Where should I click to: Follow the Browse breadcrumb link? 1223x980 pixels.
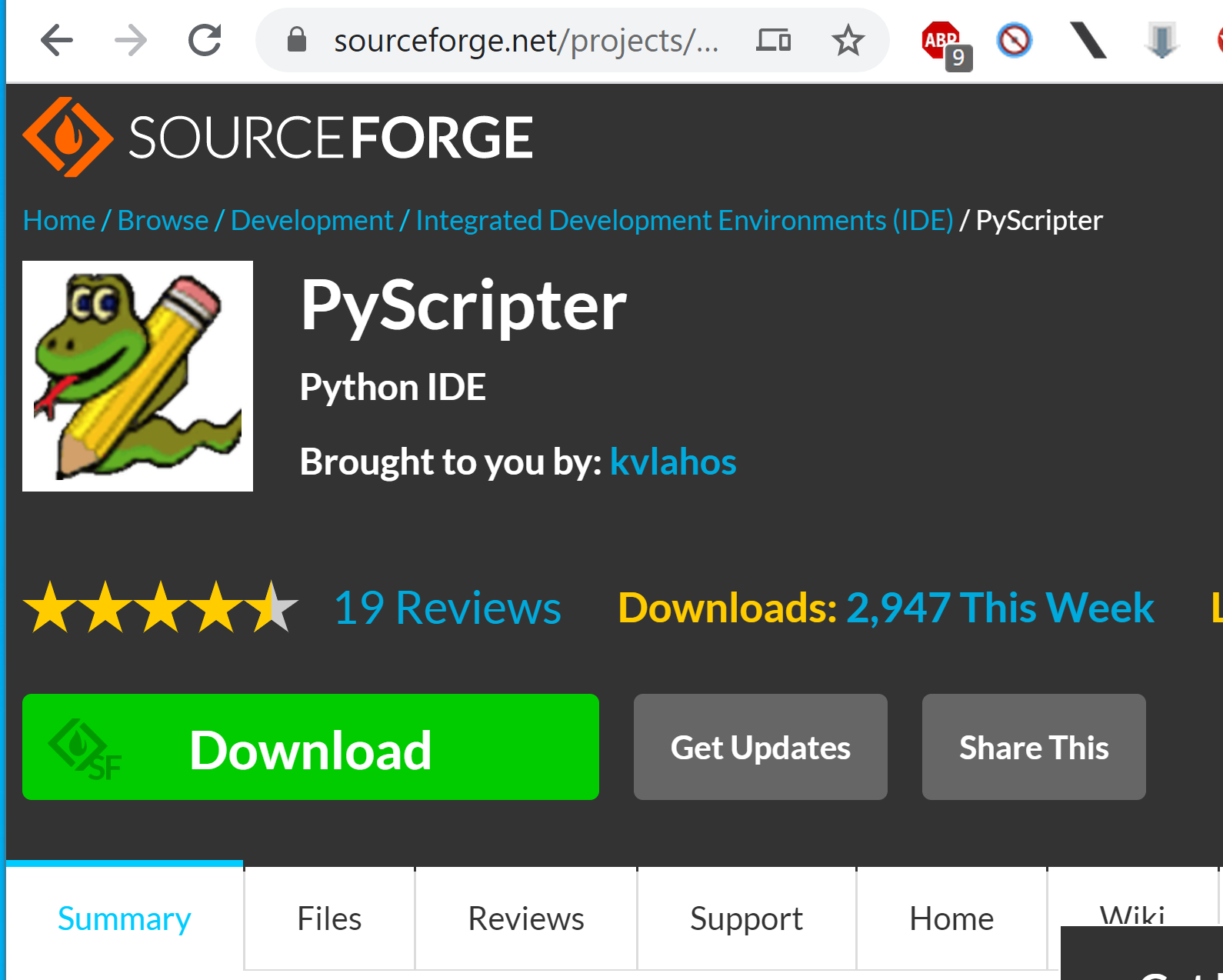pyautogui.click(x=163, y=221)
